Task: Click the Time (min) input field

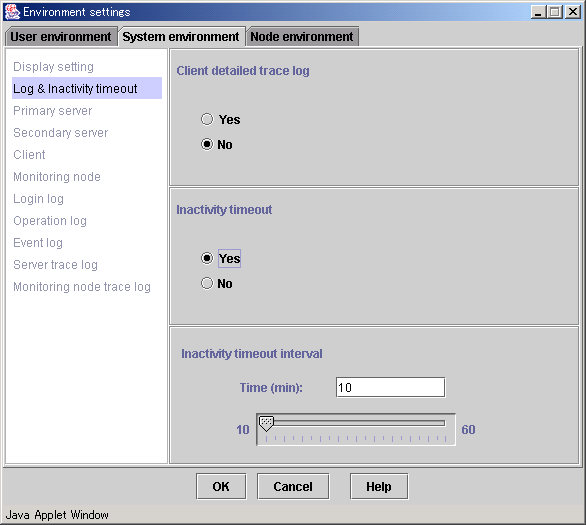Action: [x=391, y=387]
